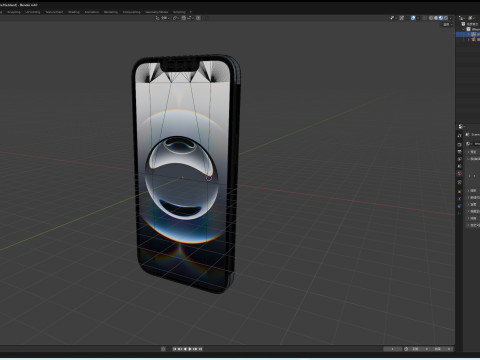480x360 pixels.
Task: Open the green Object Data properties tab
Action: pyautogui.click(x=459, y=213)
